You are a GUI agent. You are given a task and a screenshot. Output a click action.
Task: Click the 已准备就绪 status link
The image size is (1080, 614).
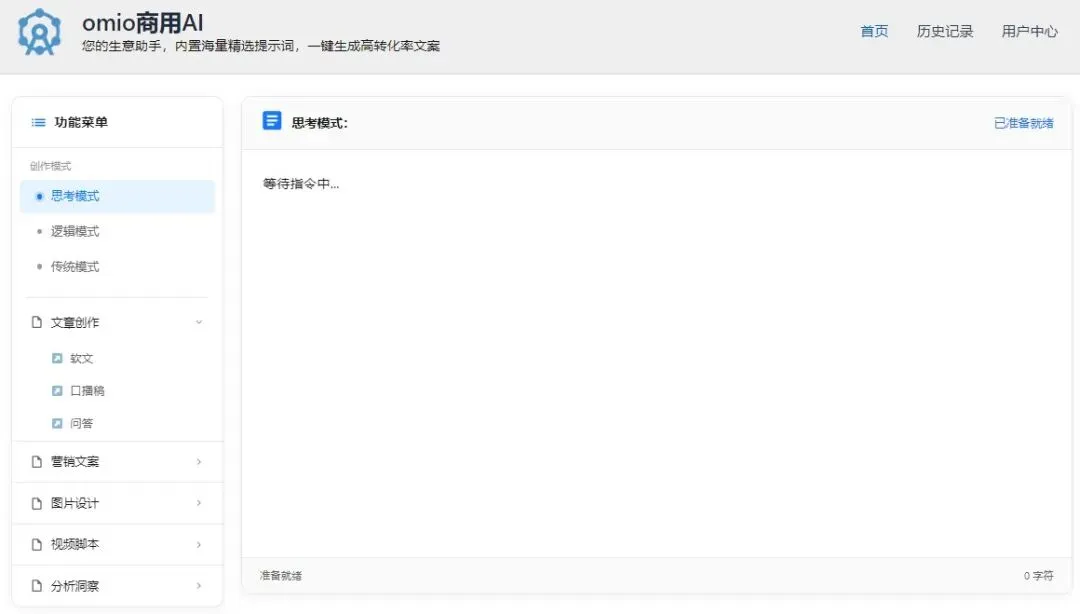(x=1023, y=123)
